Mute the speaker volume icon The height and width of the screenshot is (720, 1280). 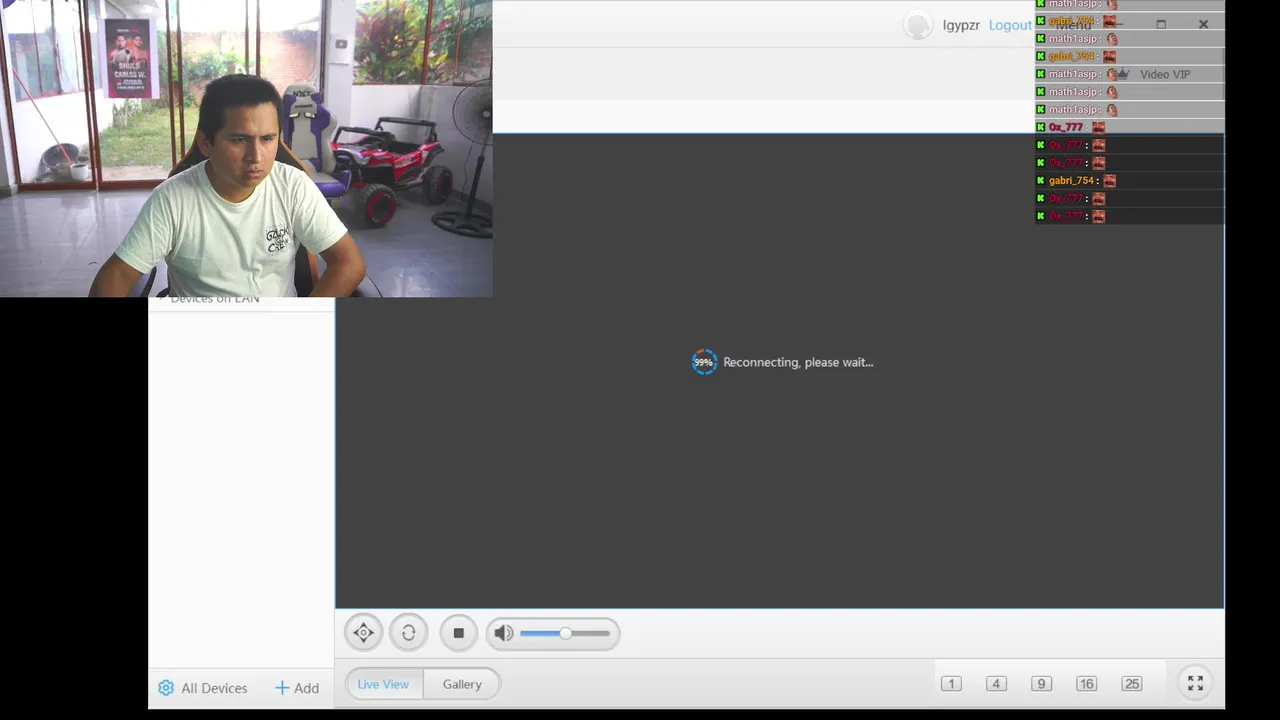click(503, 633)
